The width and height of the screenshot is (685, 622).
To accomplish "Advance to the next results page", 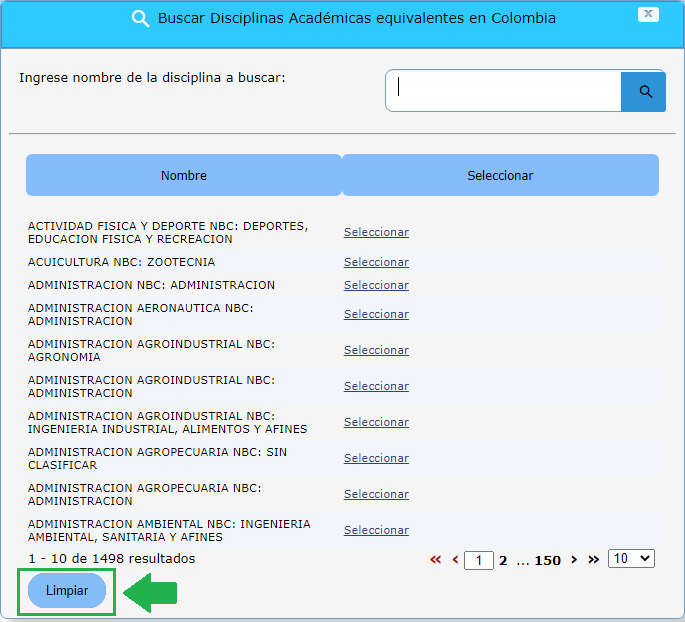I will [574, 560].
